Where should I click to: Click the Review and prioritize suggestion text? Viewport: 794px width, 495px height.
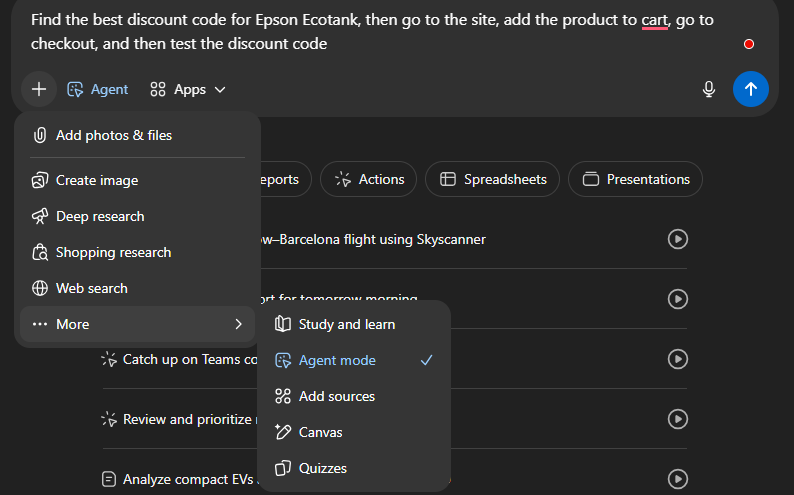190,420
